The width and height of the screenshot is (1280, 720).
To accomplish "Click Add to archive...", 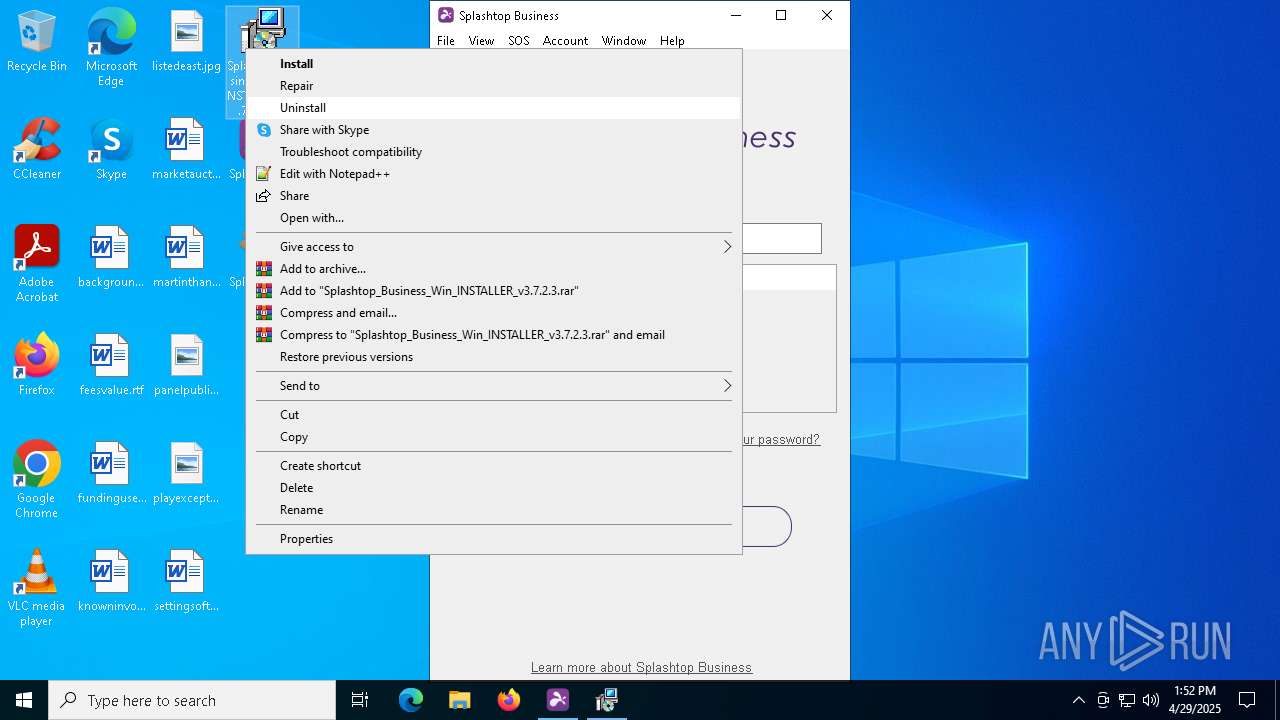I will (x=493, y=269).
